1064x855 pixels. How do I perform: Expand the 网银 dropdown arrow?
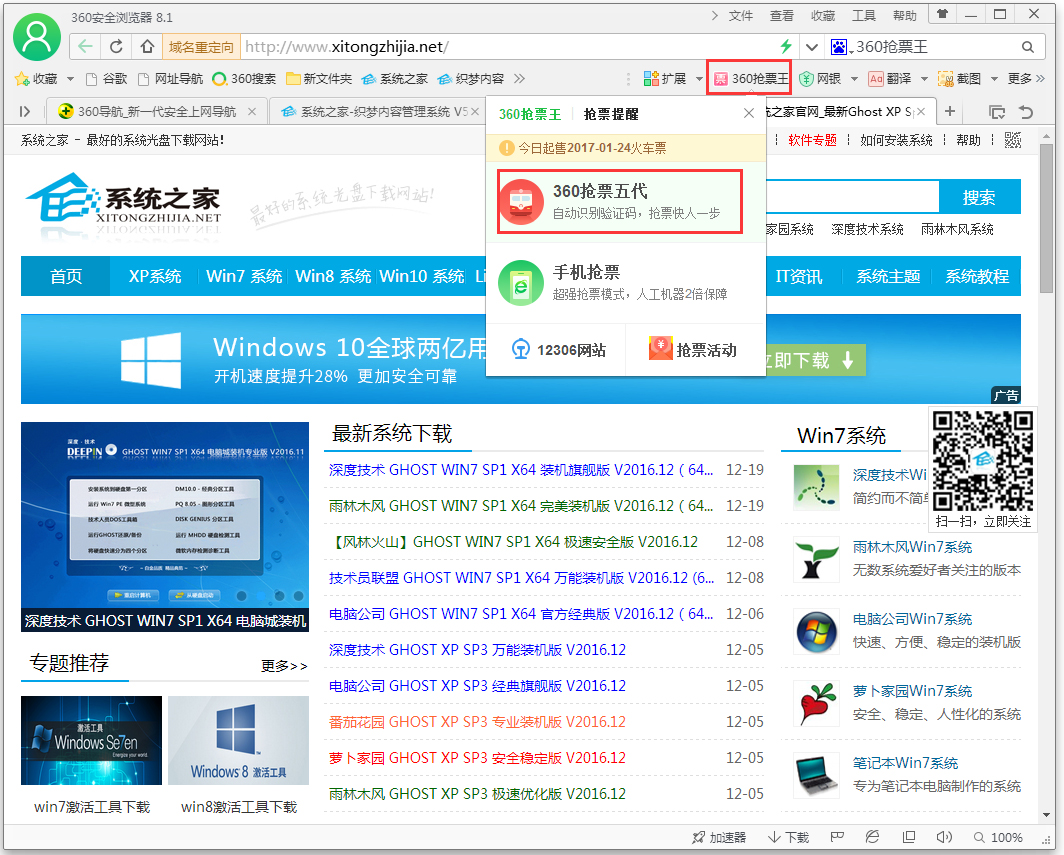[854, 79]
